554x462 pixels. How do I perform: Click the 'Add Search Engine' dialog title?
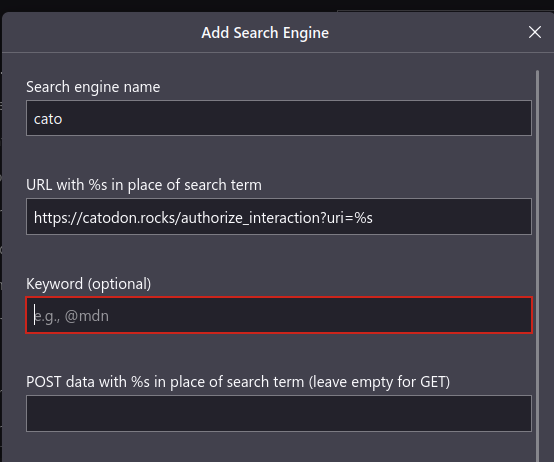[265, 33]
